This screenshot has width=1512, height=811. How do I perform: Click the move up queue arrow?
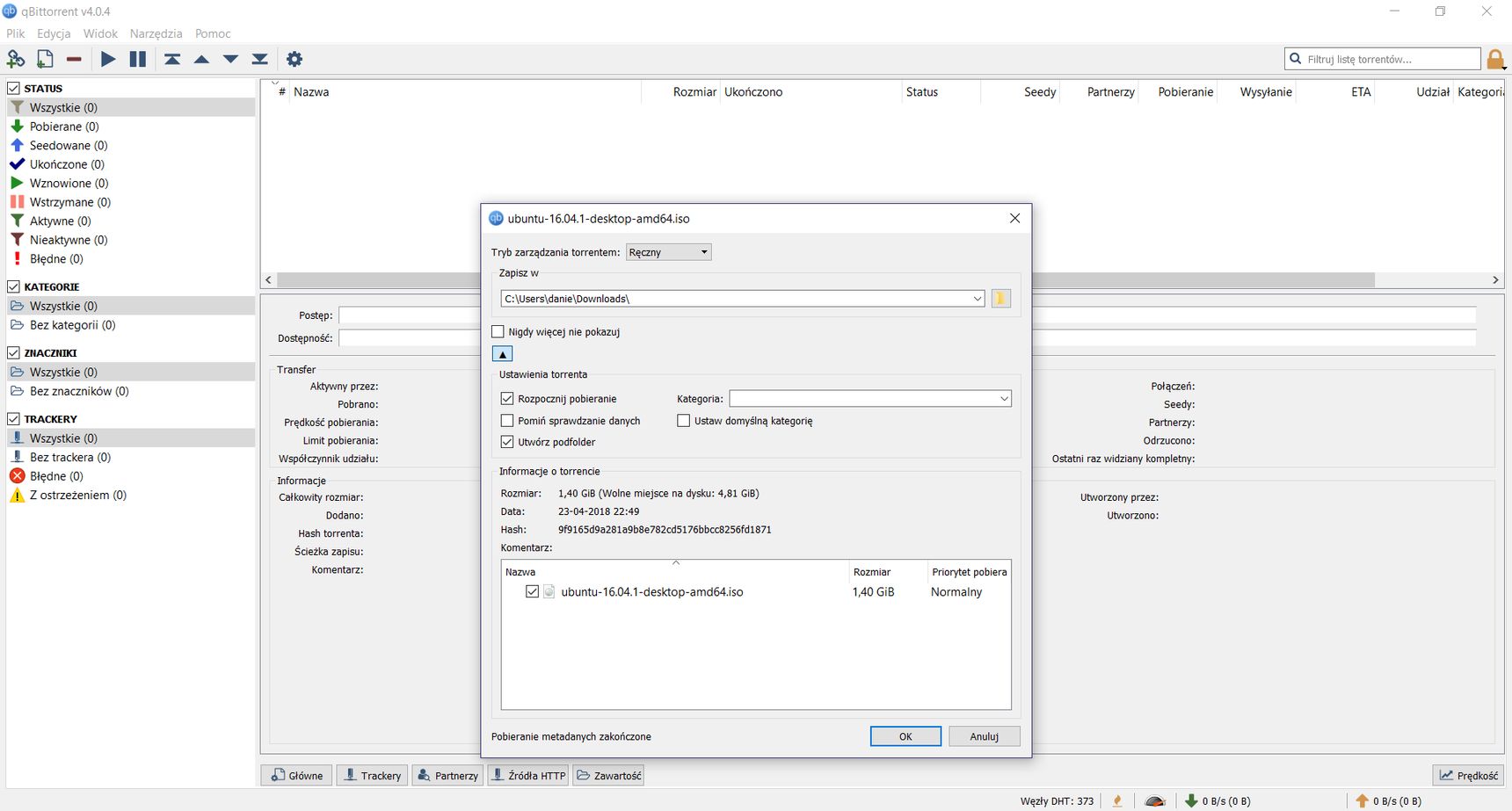(201, 59)
